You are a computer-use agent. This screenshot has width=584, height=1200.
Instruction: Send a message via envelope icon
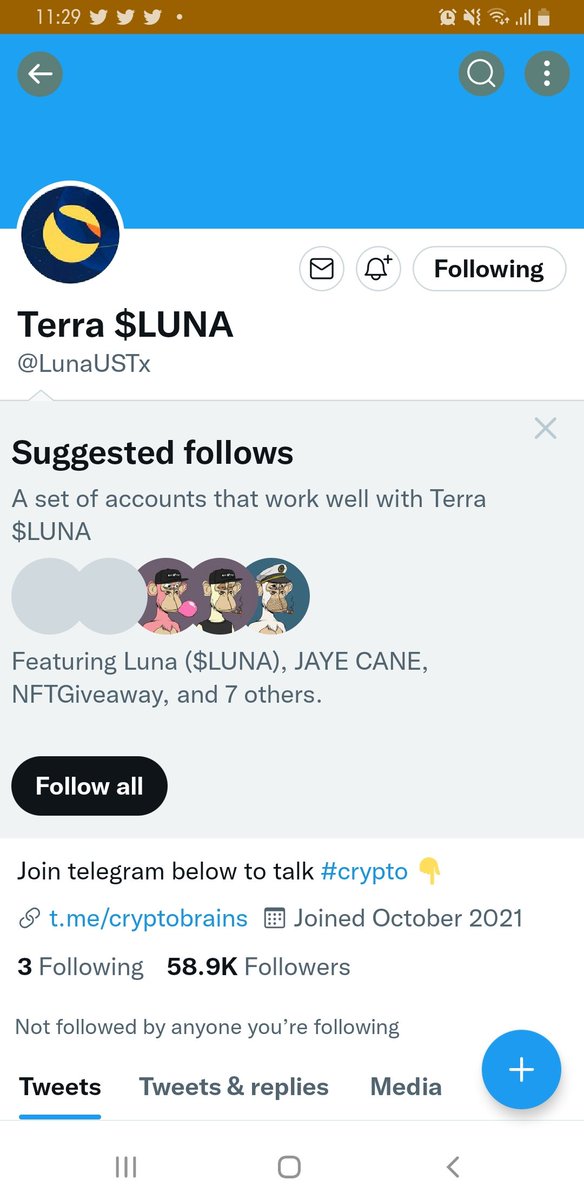321,269
